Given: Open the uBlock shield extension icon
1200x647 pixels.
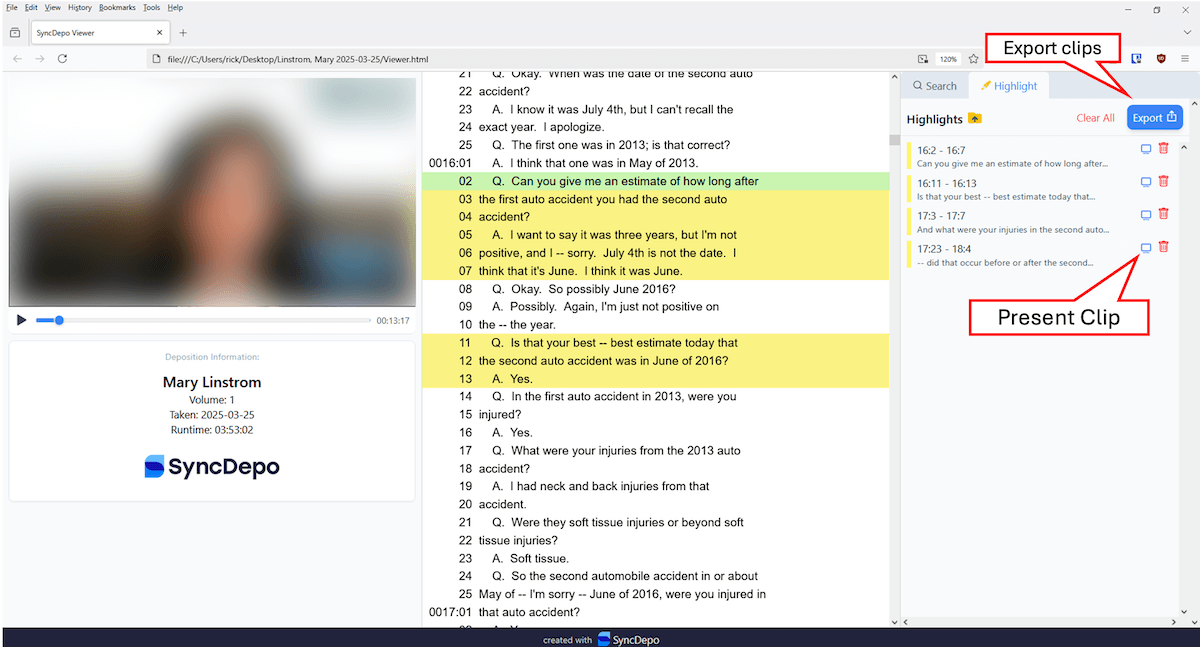Looking at the screenshot, I should pyautogui.click(x=1161, y=59).
